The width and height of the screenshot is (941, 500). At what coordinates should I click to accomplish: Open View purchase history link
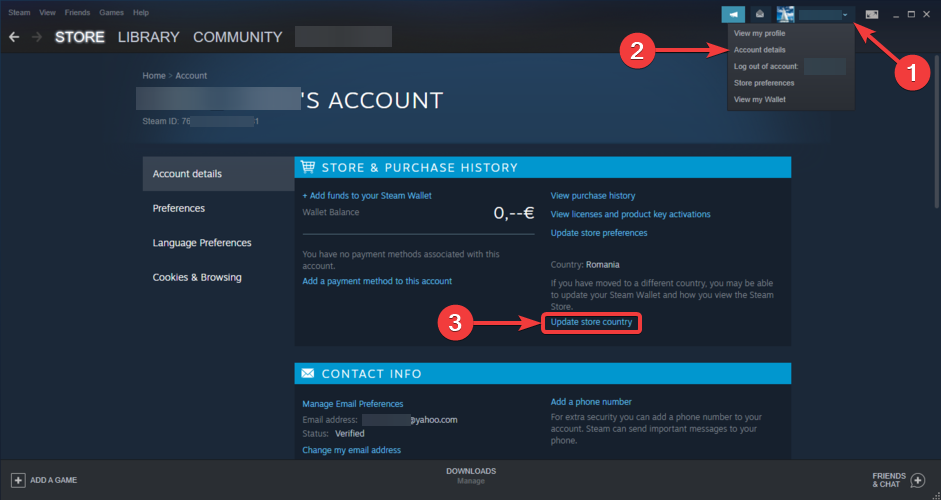[593, 196]
